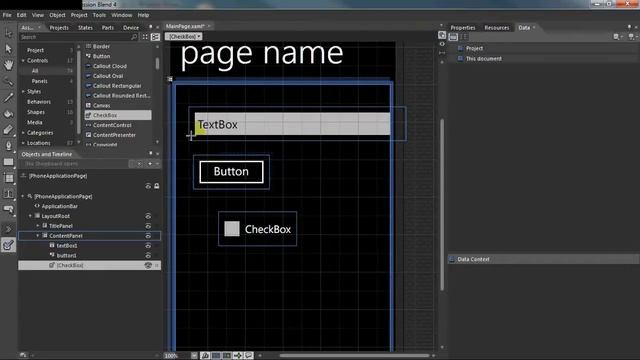
Task: Open the File menu
Action: pos(7,15)
